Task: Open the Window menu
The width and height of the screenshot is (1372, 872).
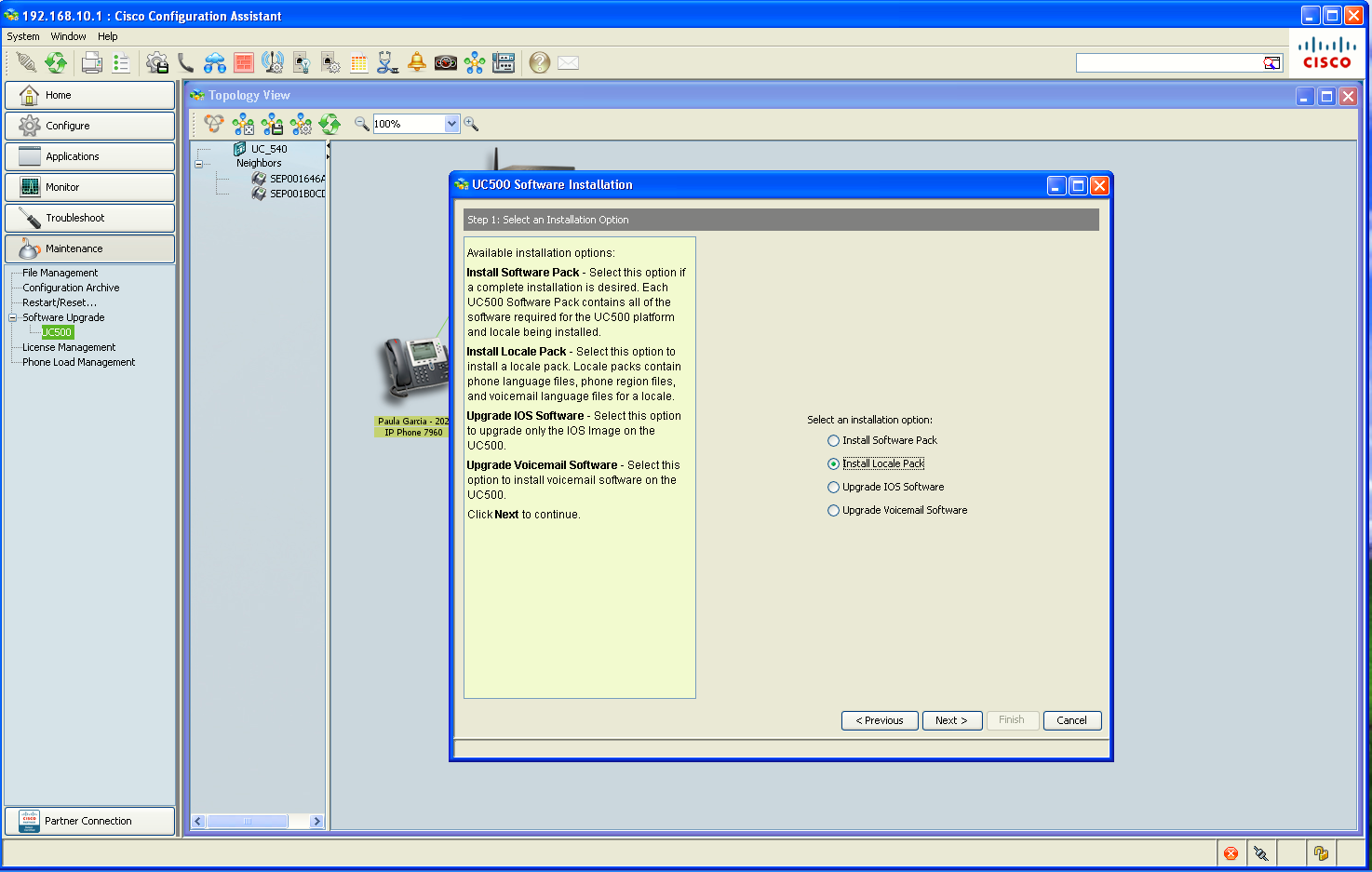Action: [69, 36]
